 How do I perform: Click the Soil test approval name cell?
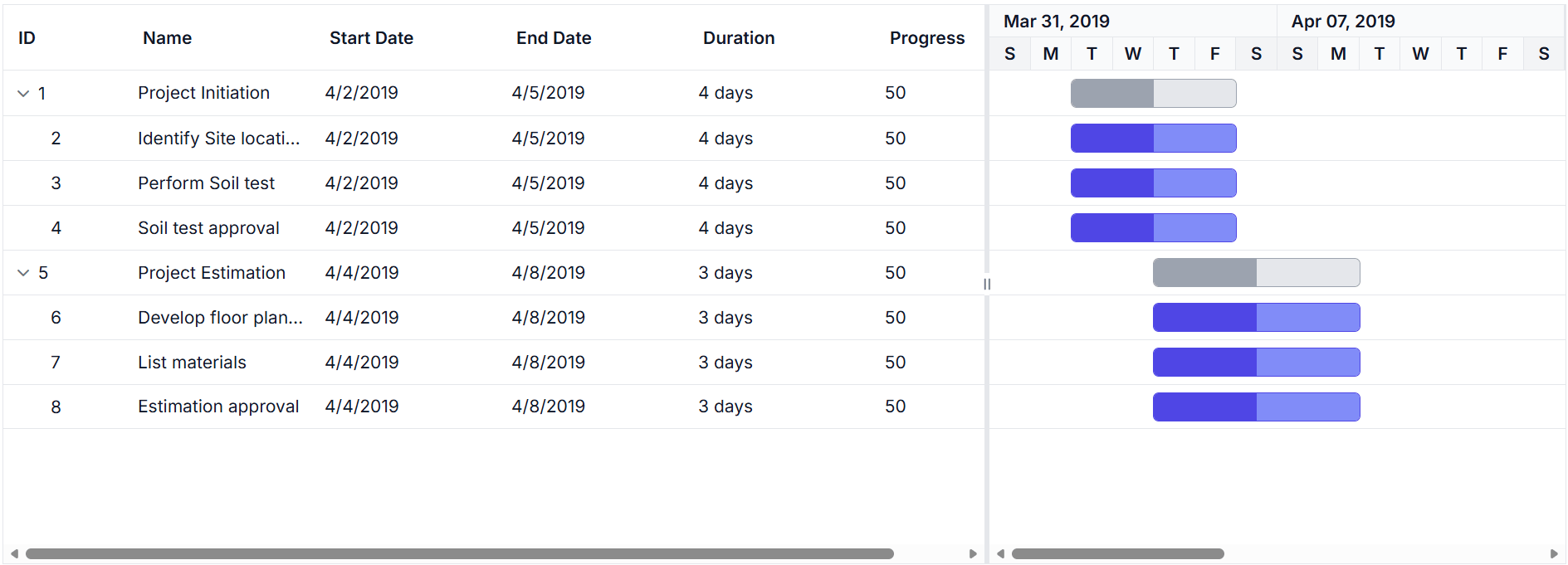208,228
